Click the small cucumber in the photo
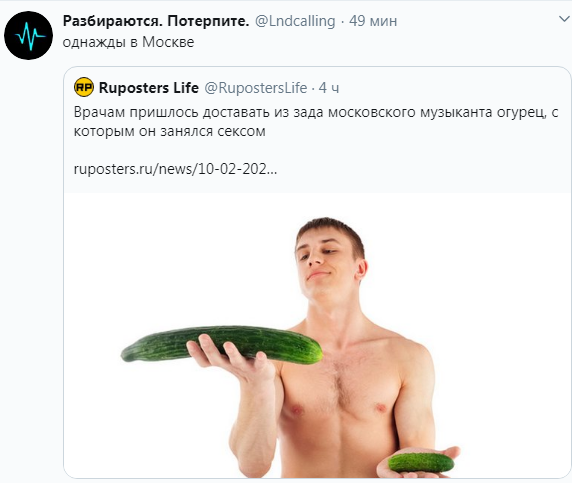Viewport: 572px width, 483px height. [x=421, y=463]
